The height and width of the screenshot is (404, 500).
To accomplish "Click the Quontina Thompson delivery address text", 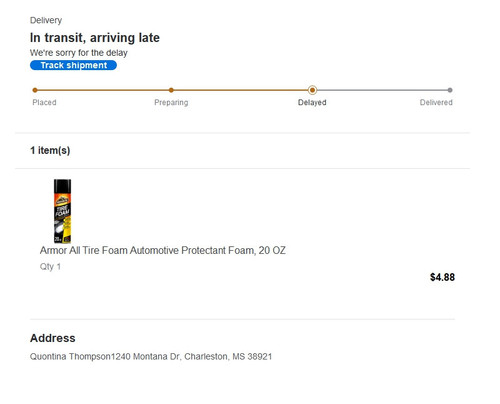I will click(x=151, y=357).
